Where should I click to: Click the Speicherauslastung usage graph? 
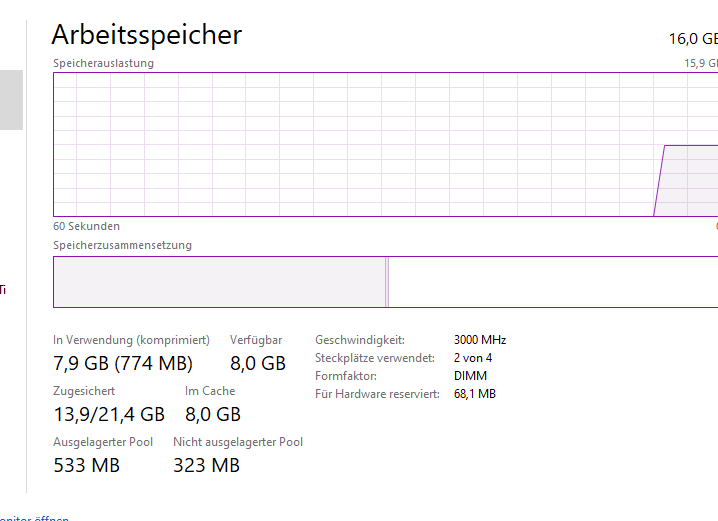[x=385, y=144]
